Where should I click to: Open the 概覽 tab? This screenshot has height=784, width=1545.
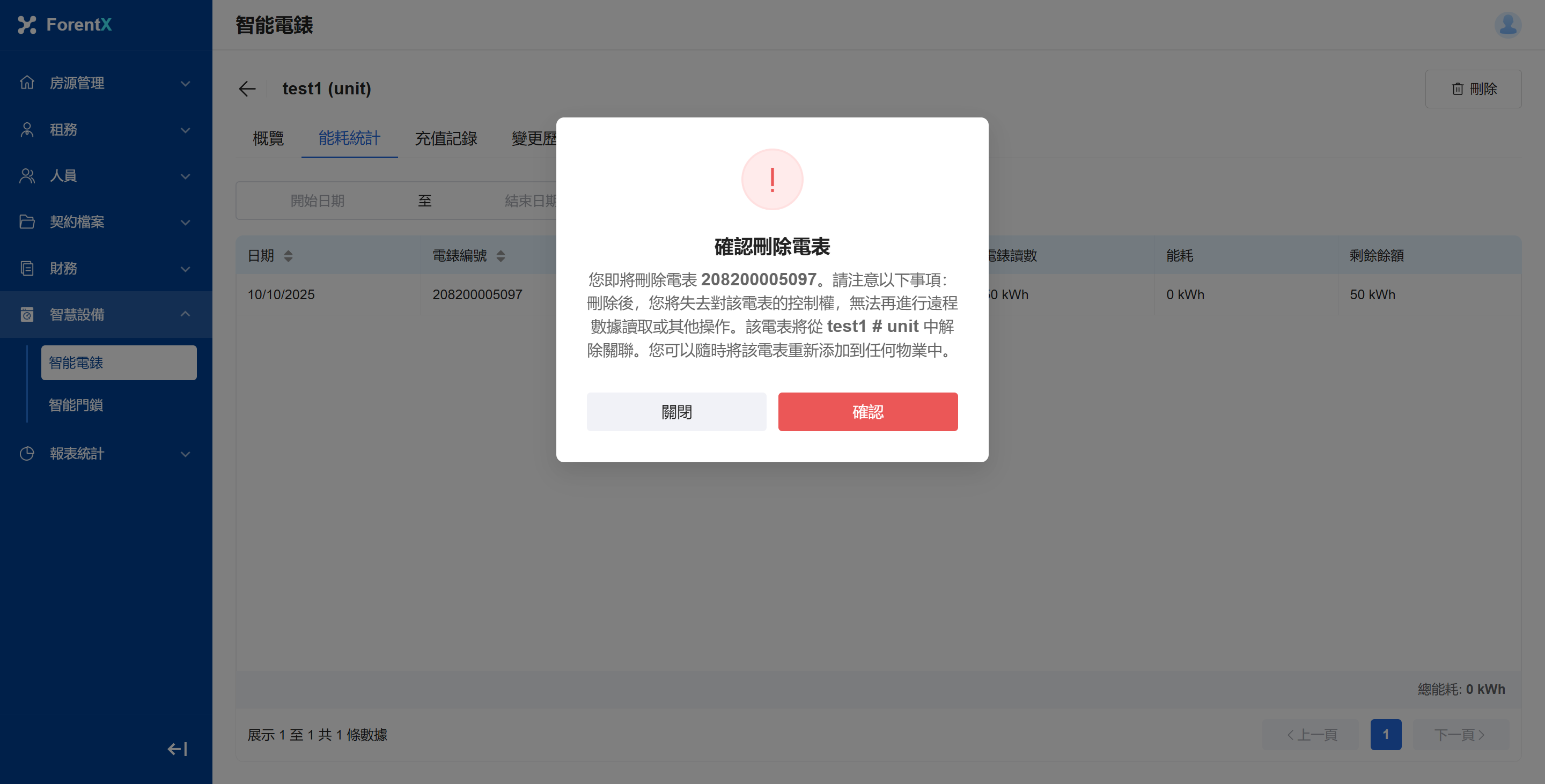[x=268, y=138]
